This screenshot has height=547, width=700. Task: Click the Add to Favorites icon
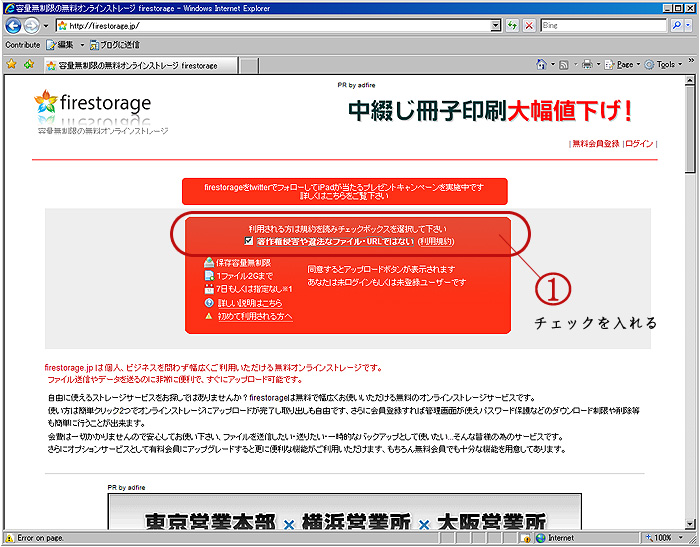coord(29,65)
